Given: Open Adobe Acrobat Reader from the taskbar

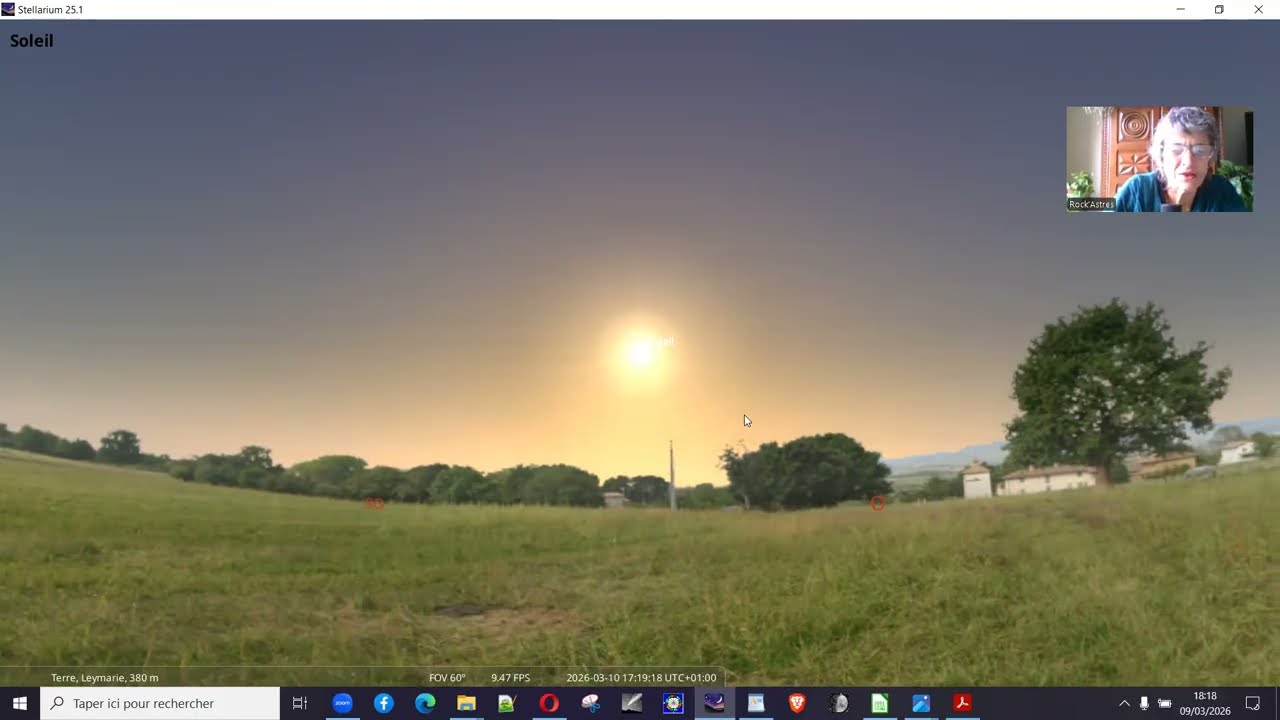Looking at the screenshot, I should click(962, 703).
